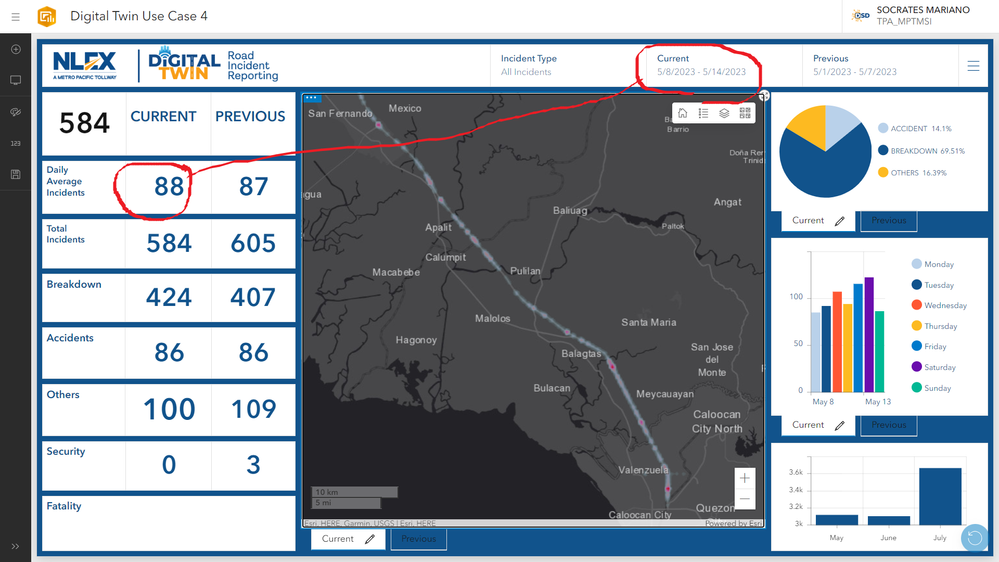The height and width of the screenshot is (562, 999).
Task: Open the map layers icon
Action: 724,113
